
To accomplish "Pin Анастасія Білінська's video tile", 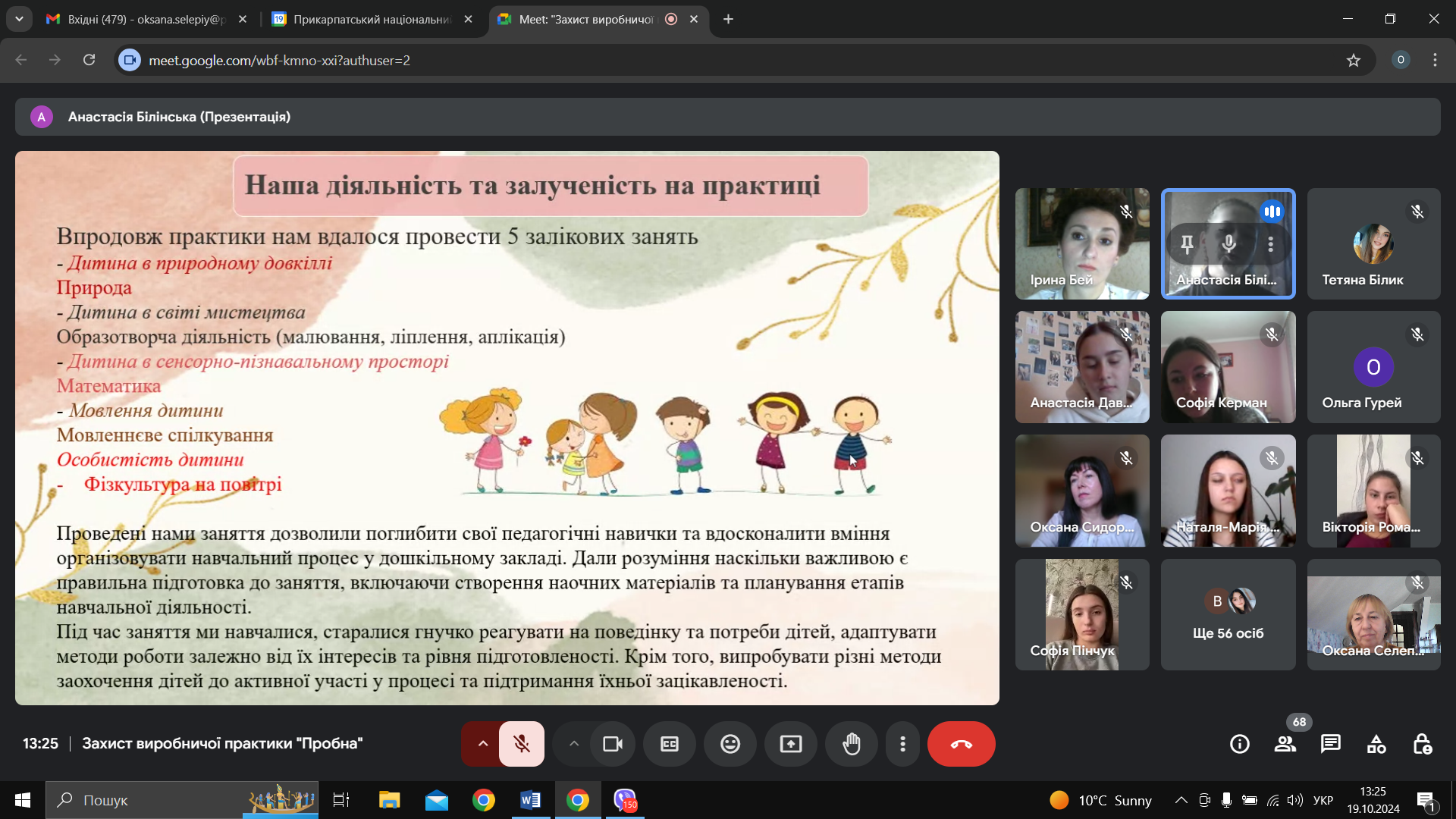I will click(1187, 243).
